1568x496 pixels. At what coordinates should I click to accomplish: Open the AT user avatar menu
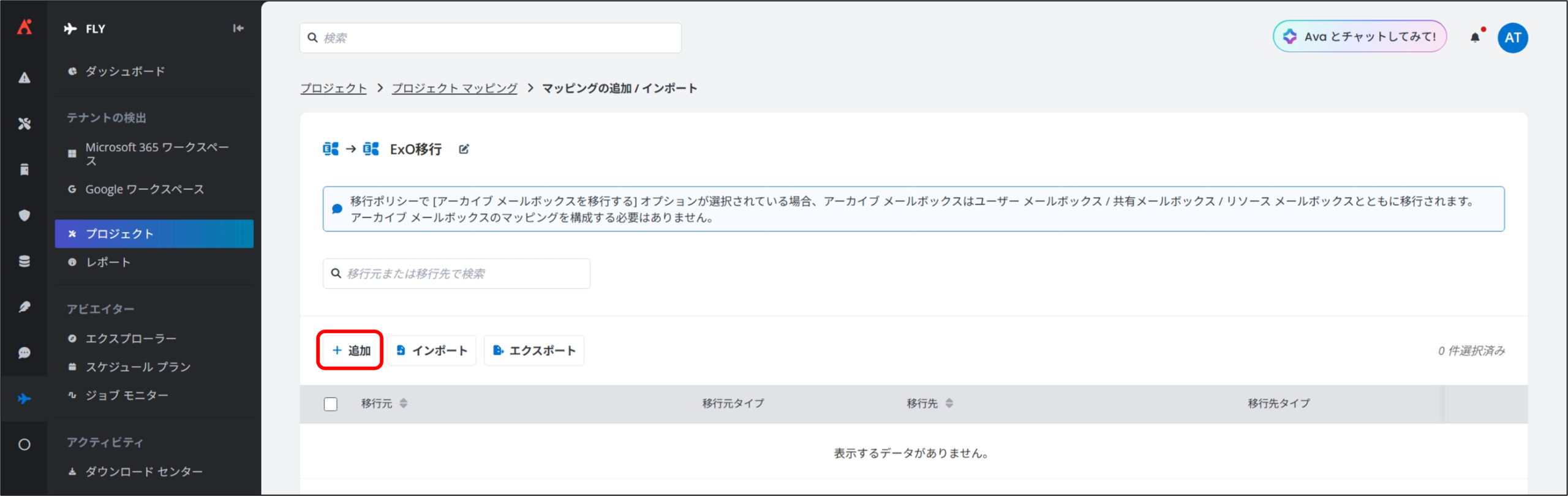[x=1512, y=37]
